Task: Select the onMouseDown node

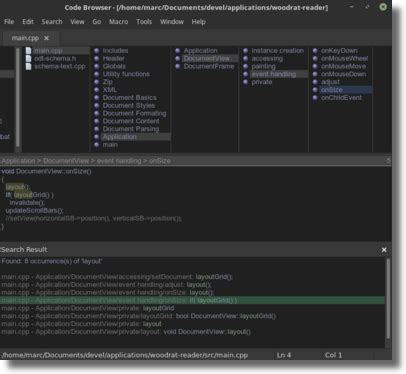Action: (343, 74)
